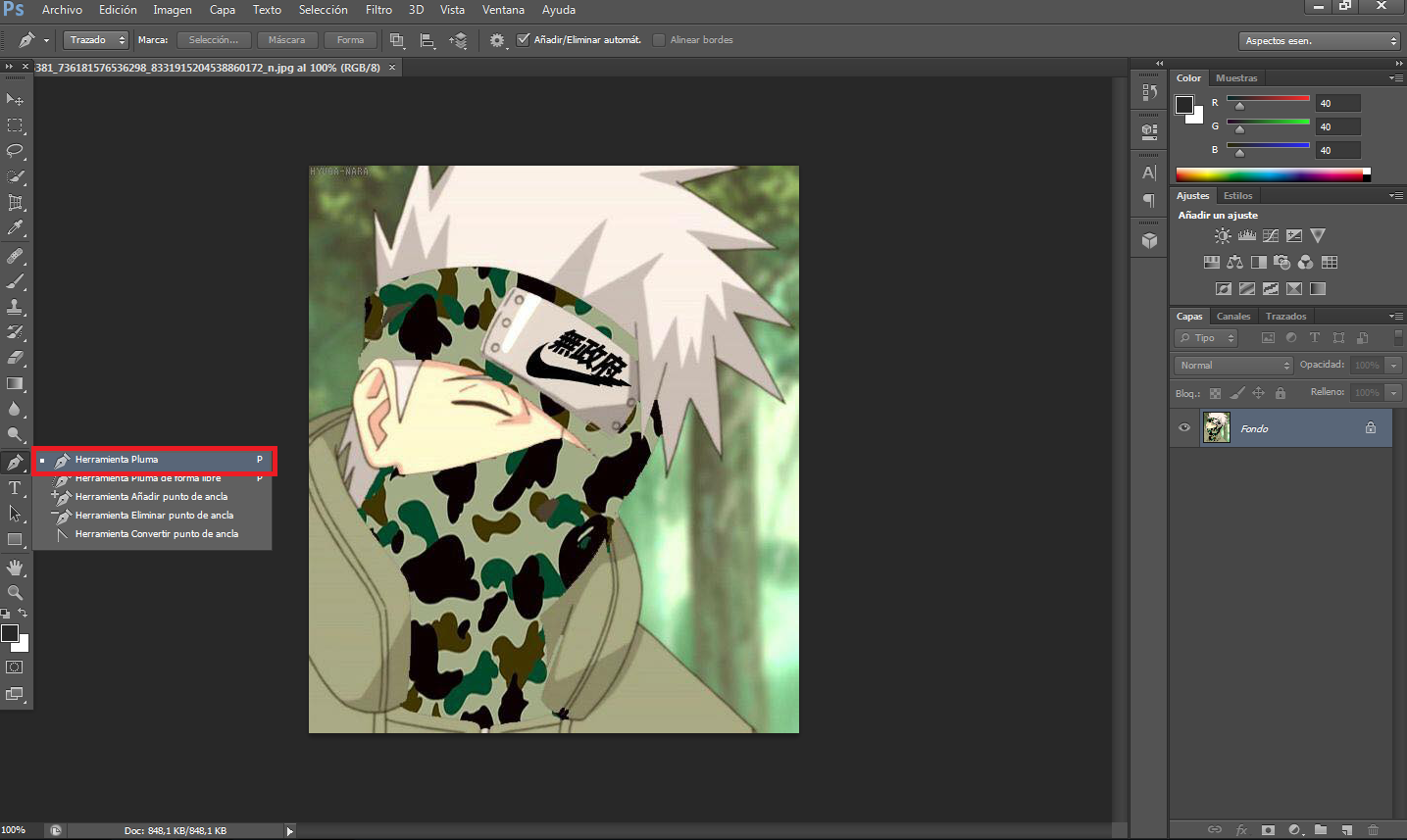This screenshot has width=1407, height=840.
Task: Toggle Añadir/Eliminar automát. checkbox
Action: [x=524, y=40]
